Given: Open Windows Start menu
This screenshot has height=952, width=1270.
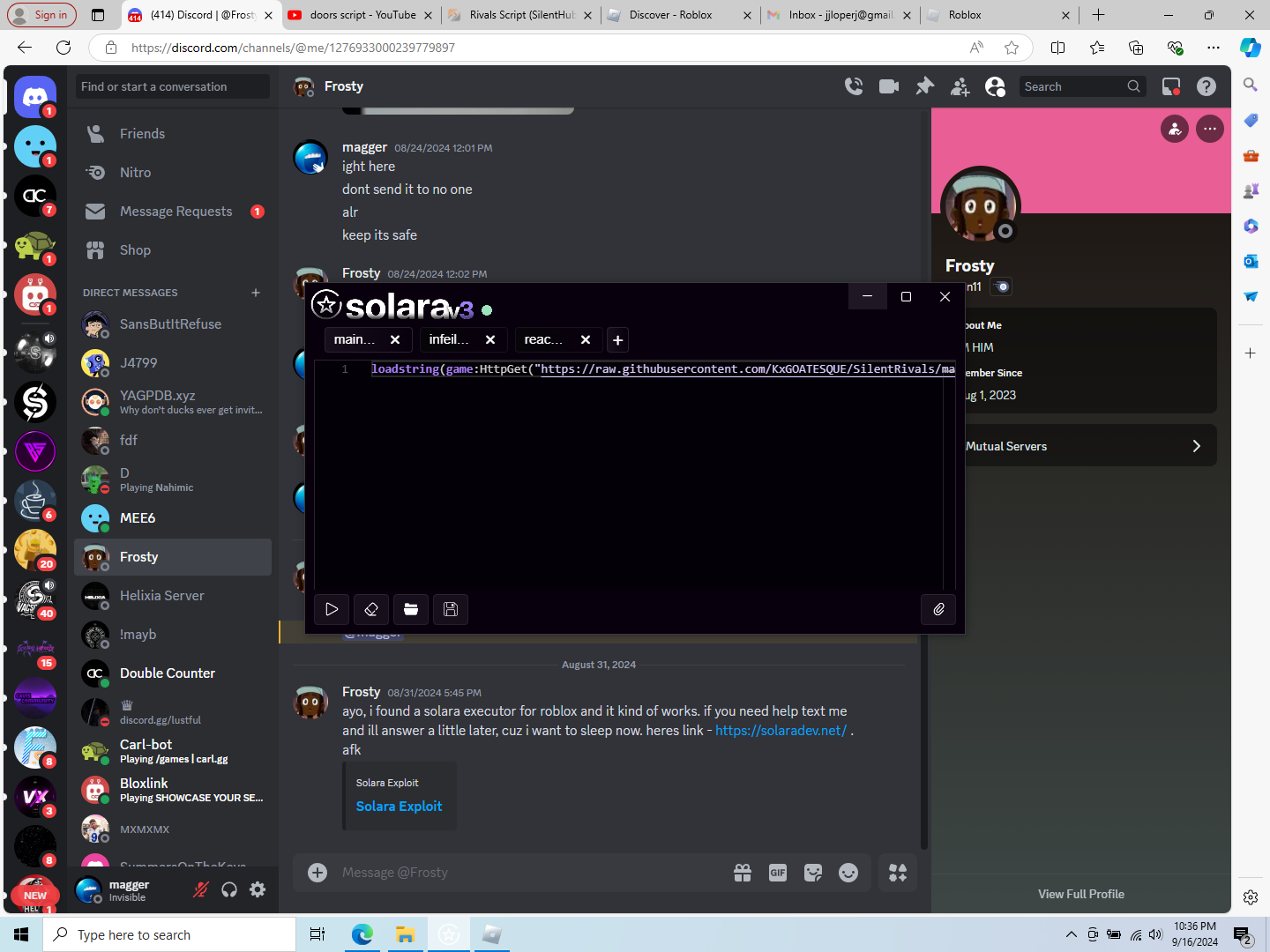Looking at the screenshot, I should [x=21, y=934].
